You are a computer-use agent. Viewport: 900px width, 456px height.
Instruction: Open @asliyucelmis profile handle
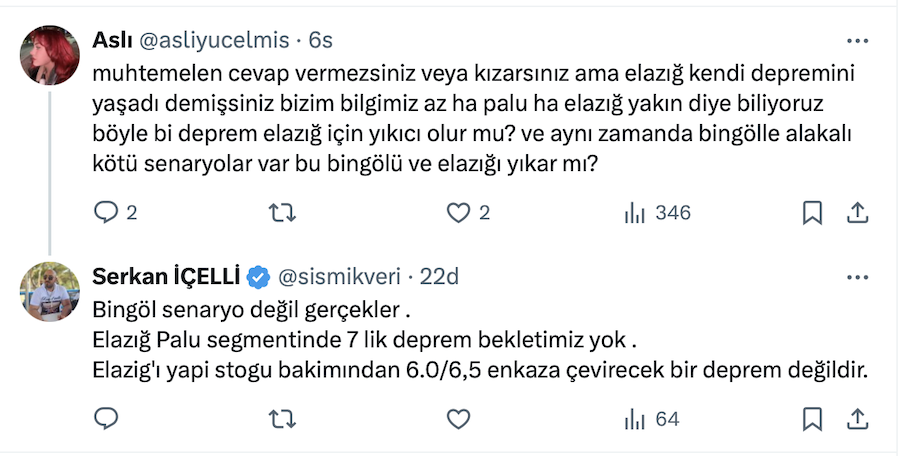[213, 40]
